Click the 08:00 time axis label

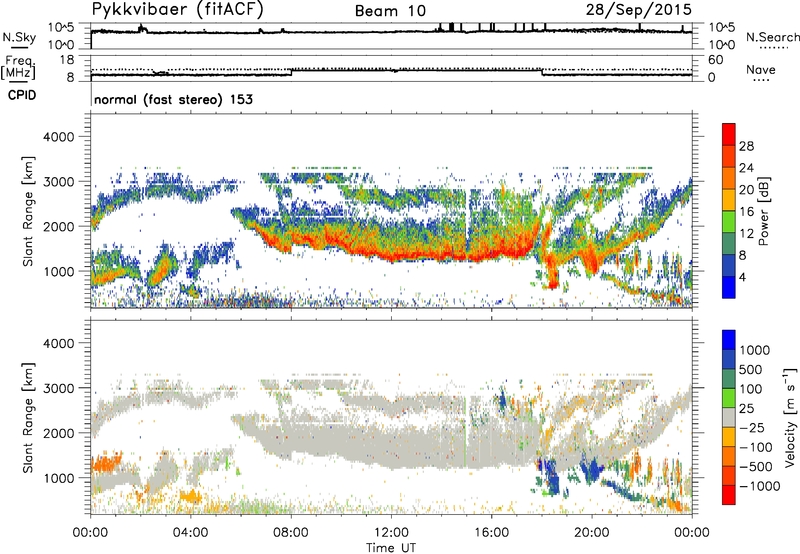pyautogui.click(x=291, y=533)
